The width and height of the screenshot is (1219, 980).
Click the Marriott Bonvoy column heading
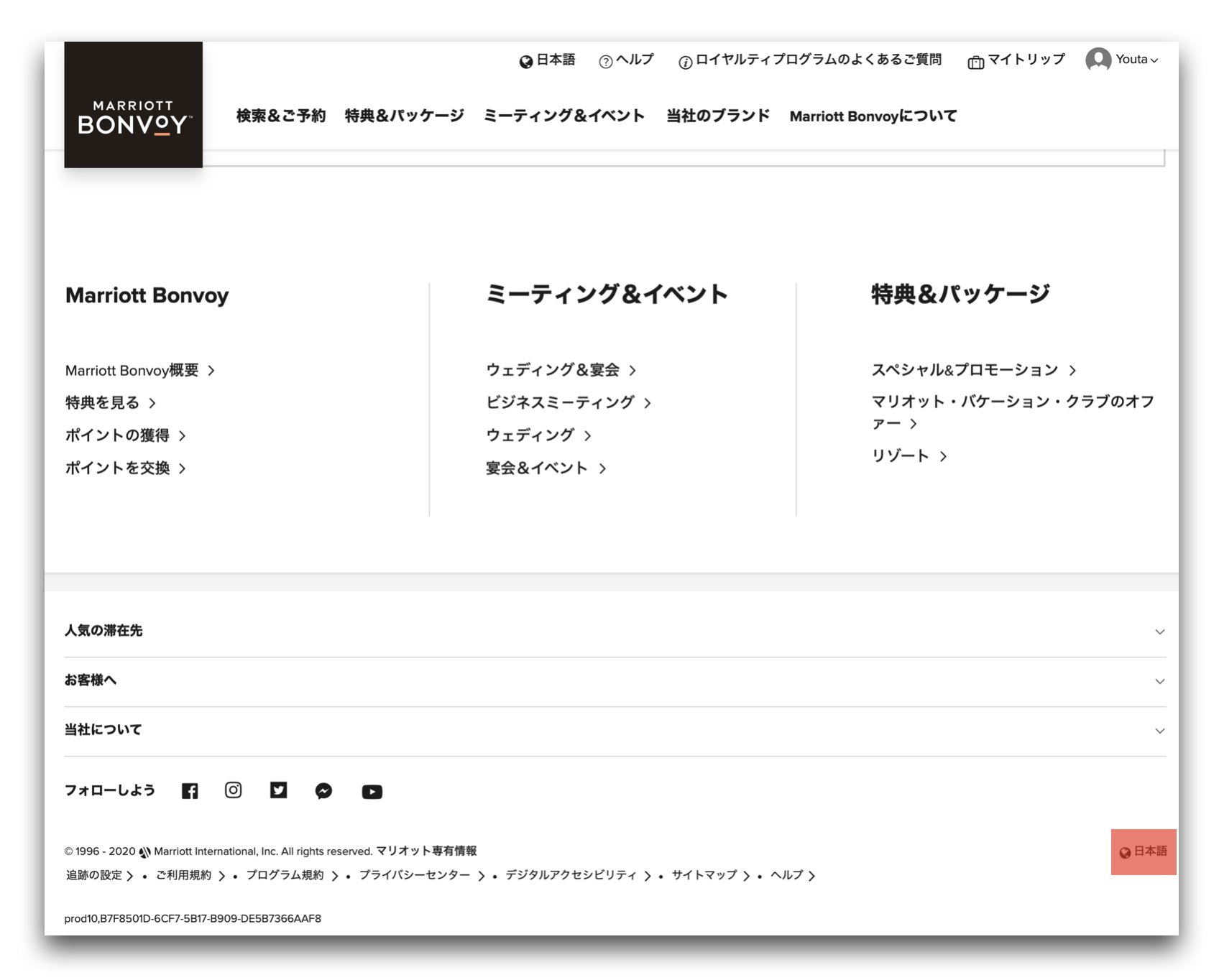147,295
